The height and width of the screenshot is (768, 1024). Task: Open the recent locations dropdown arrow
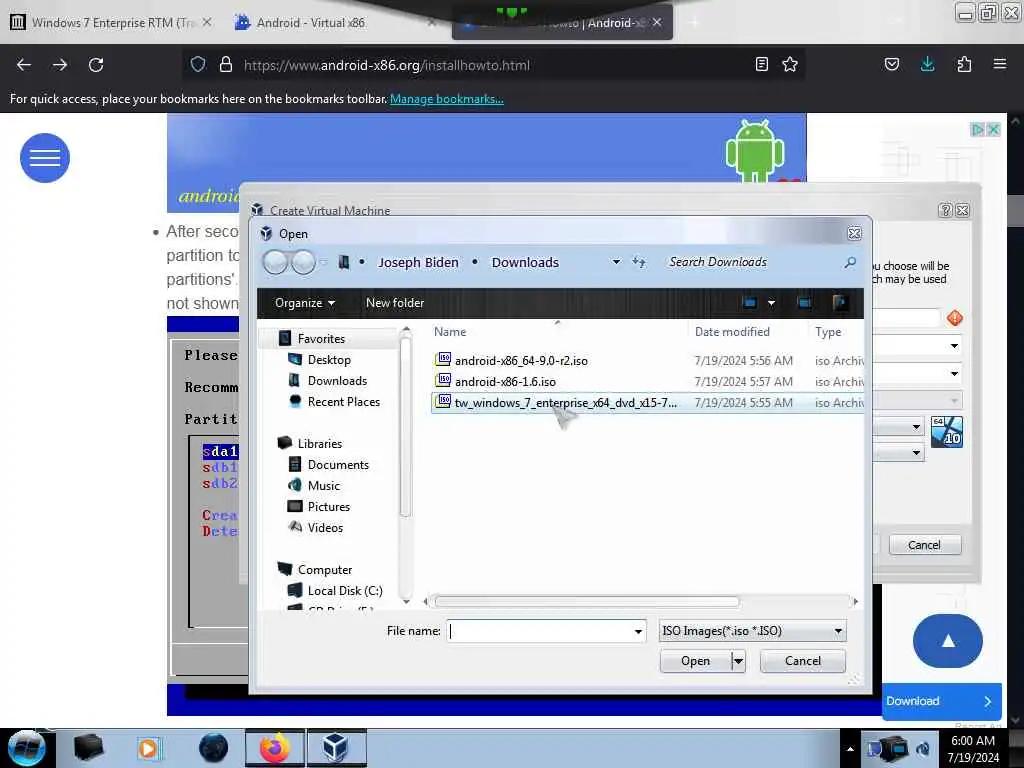click(323, 263)
